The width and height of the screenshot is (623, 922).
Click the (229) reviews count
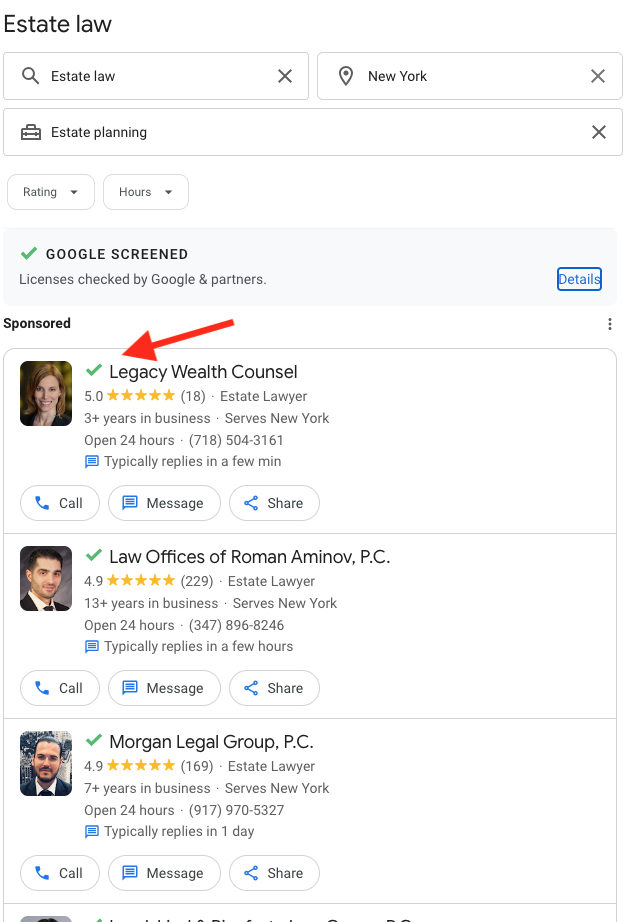click(x=197, y=582)
